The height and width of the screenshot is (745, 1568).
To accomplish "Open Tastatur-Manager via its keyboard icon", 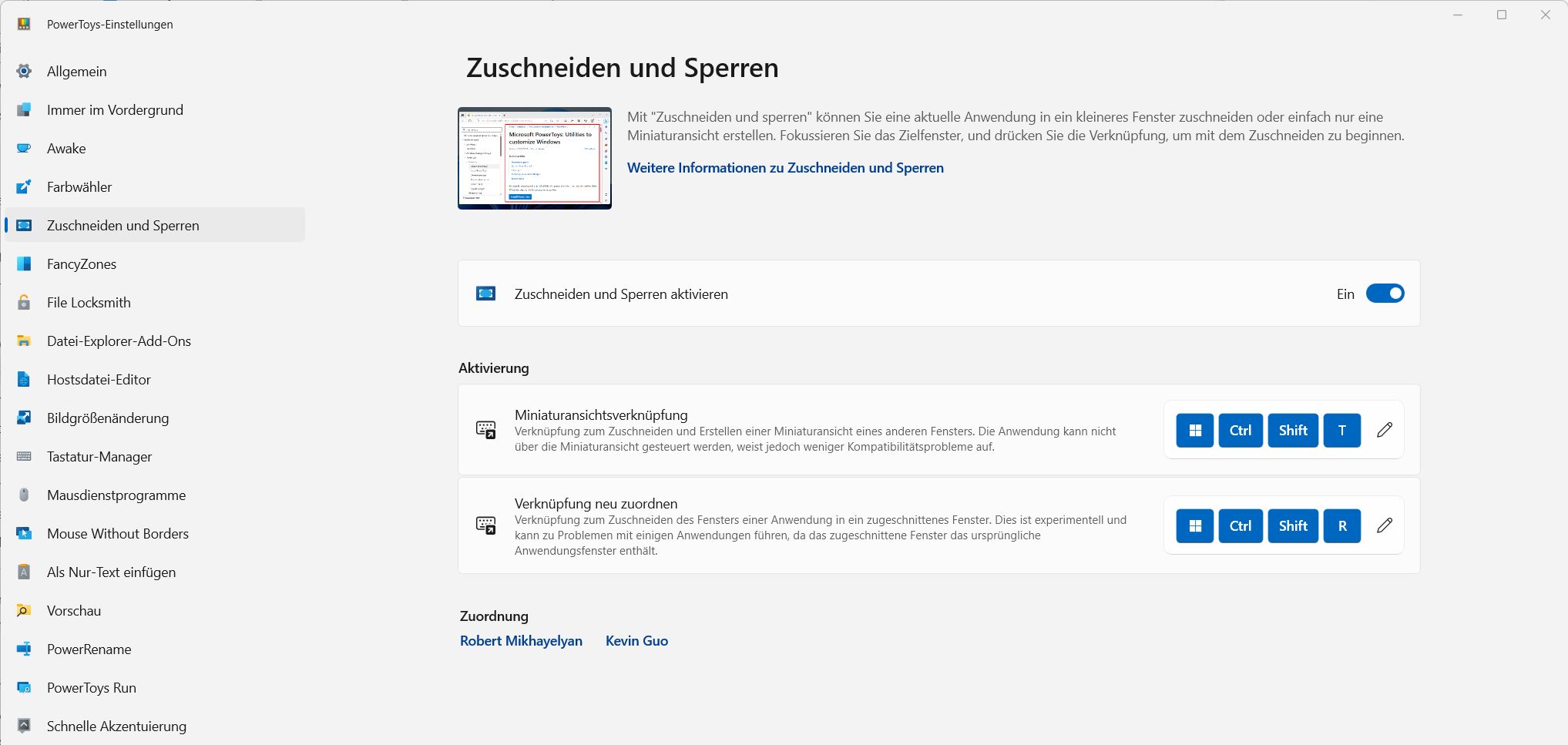I will pyautogui.click(x=24, y=457).
